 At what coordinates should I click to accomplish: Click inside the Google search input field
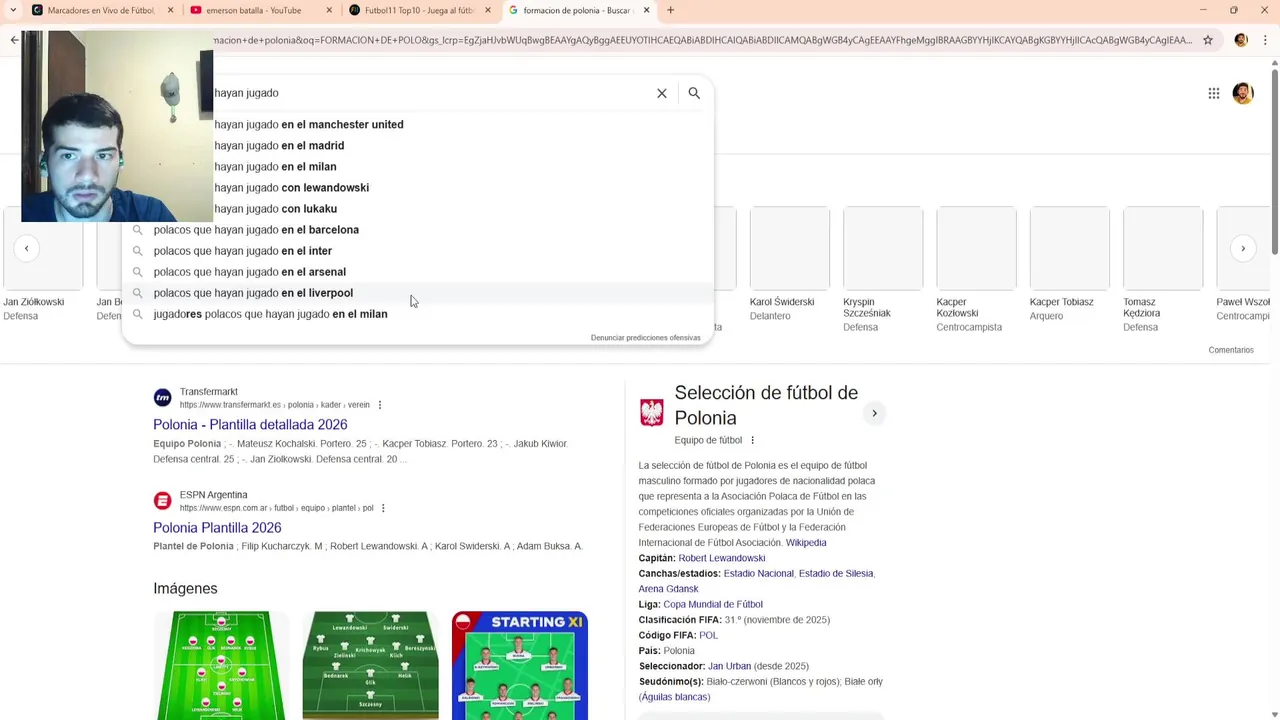click(430, 93)
